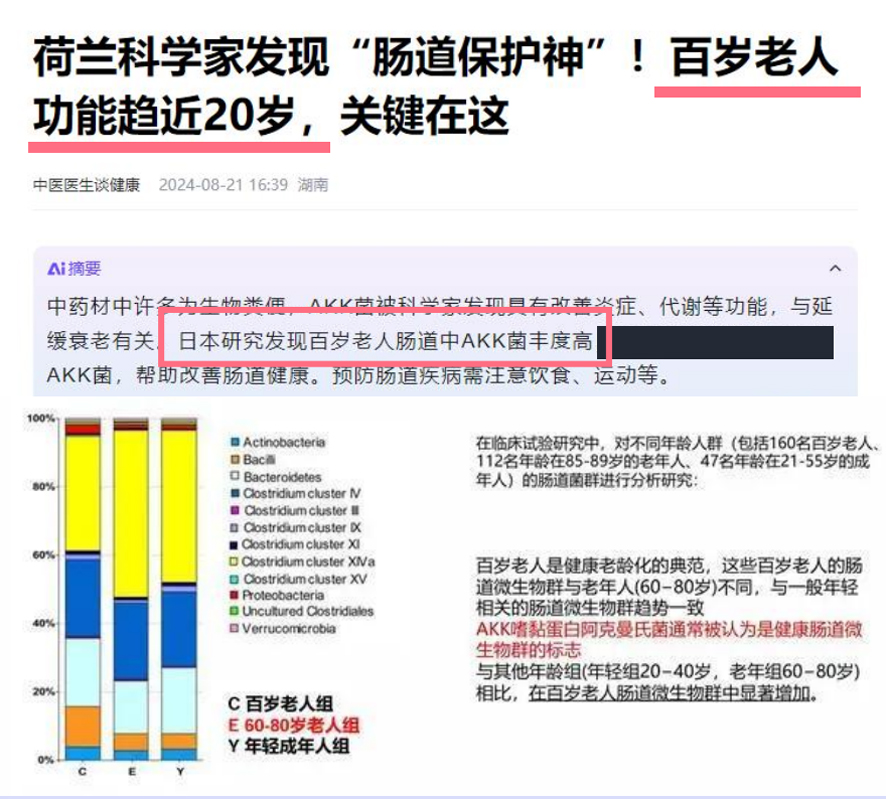This screenshot has height=800, width=886.
Task: Click the black redacted bar in summary
Action: pyautogui.click(x=721, y=342)
